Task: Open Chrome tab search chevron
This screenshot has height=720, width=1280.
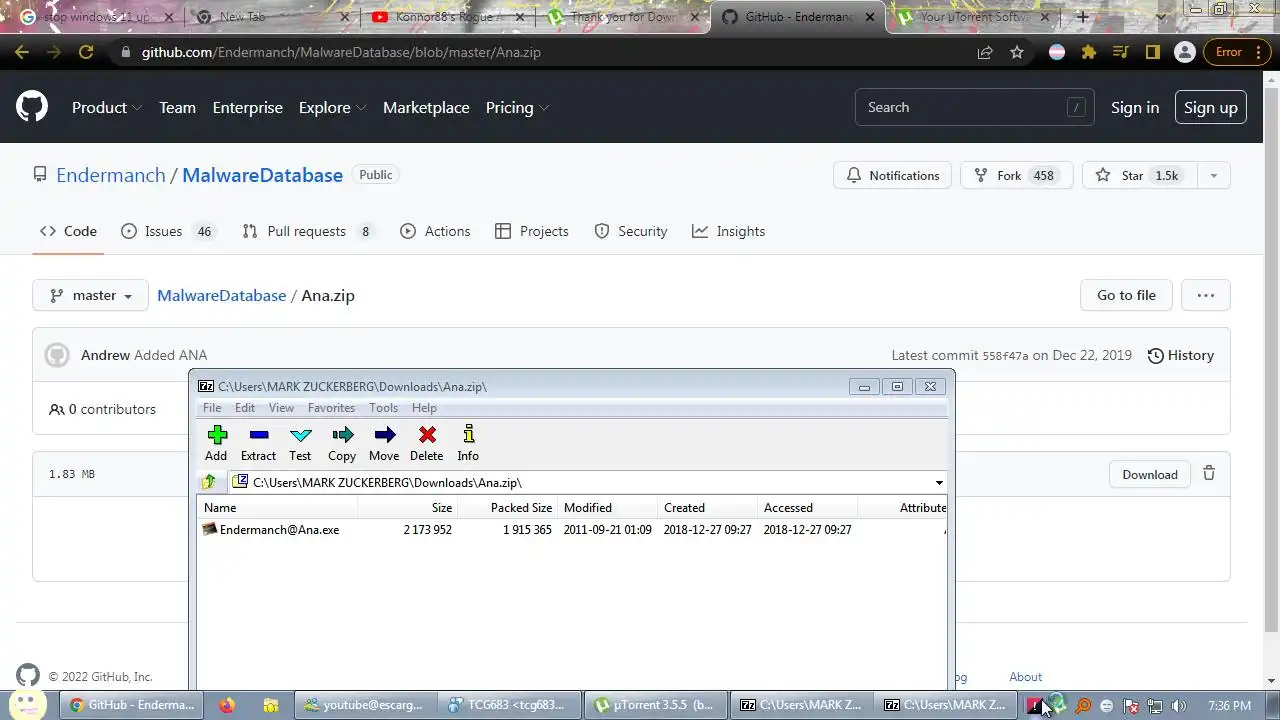Action: pos(1160,17)
